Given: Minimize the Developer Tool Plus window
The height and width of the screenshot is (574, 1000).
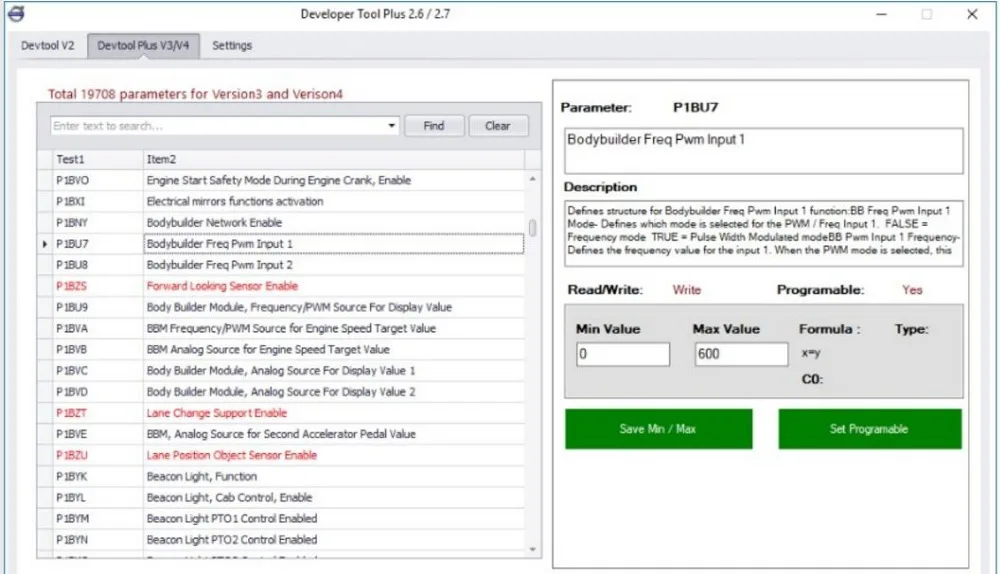Looking at the screenshot, I should pyautogui.click(x=881, y=14).
